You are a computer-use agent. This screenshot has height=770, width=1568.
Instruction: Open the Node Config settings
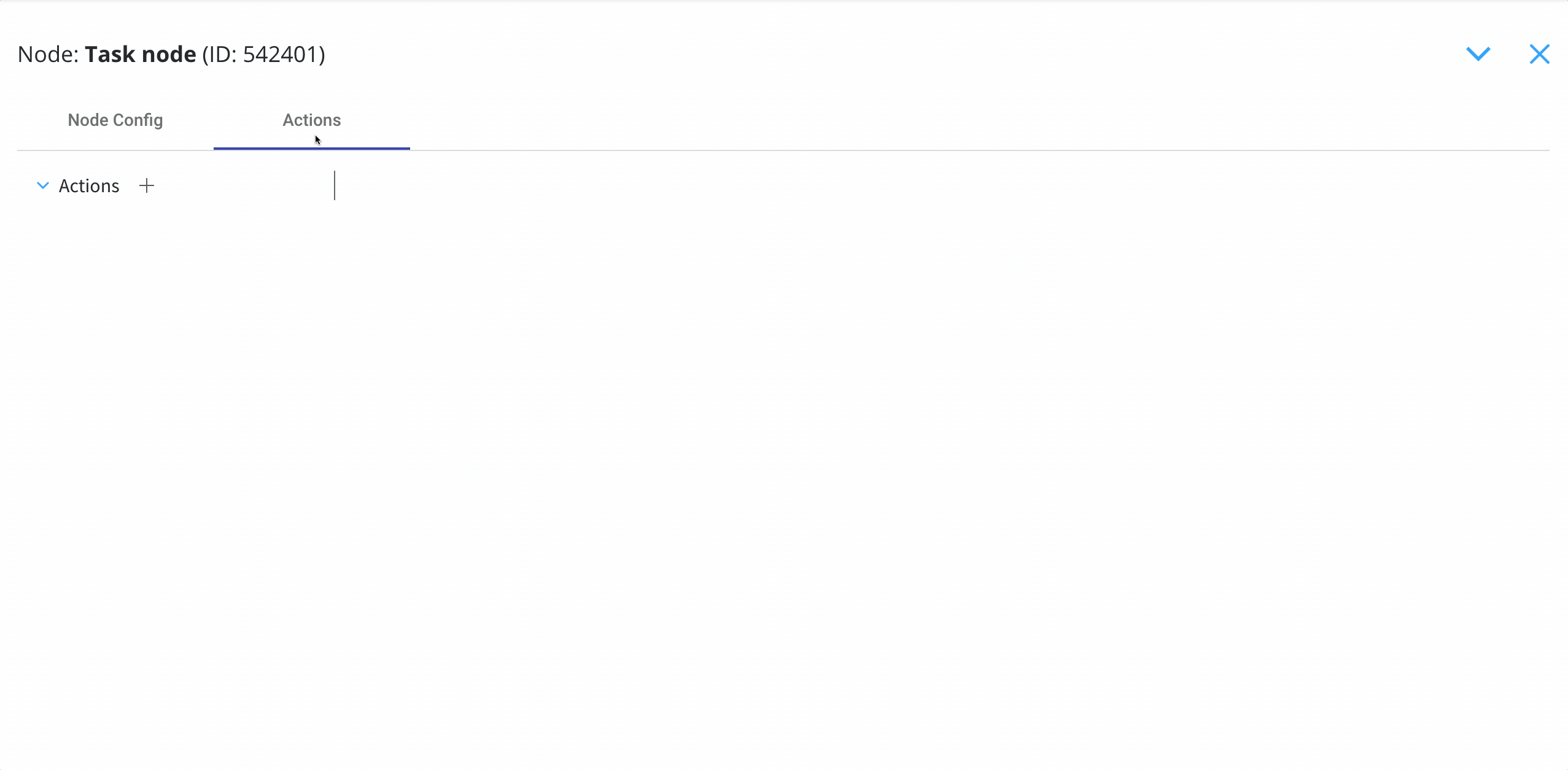pos(115,120)
